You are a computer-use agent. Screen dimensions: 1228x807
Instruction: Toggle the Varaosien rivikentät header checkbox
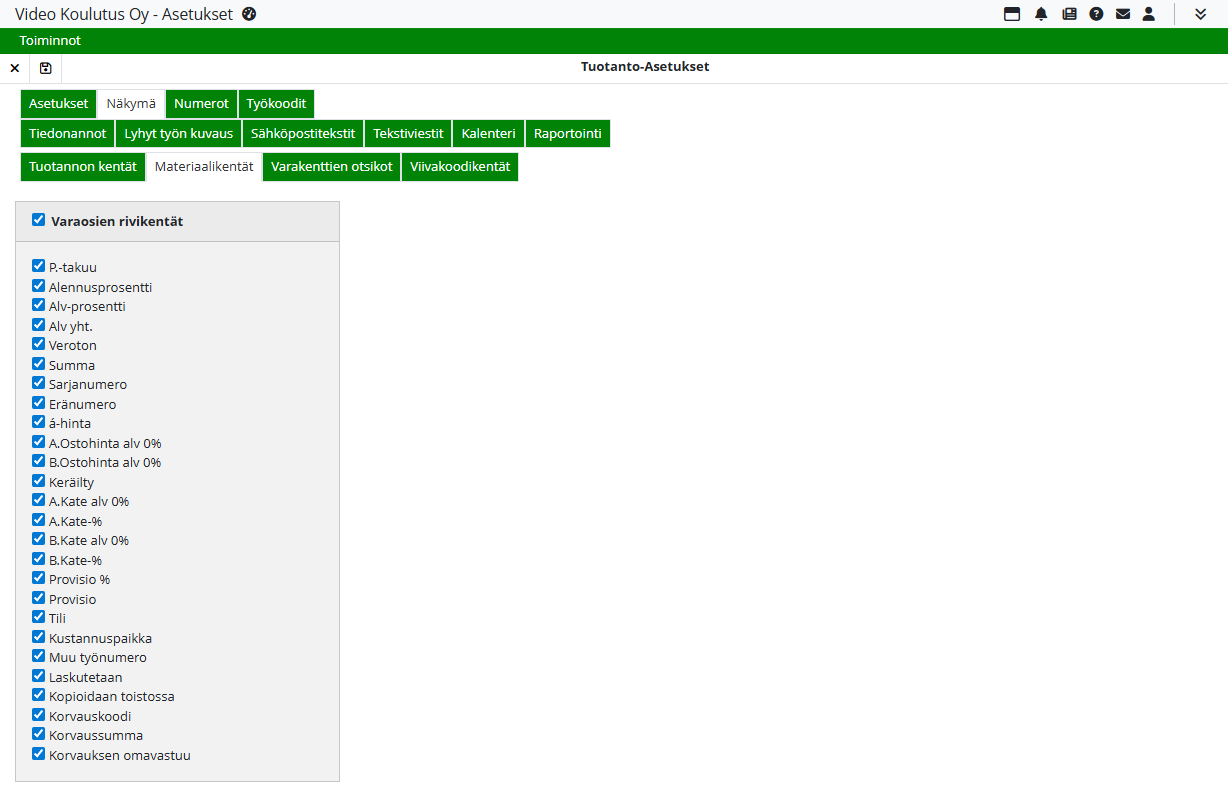point(39,220)
